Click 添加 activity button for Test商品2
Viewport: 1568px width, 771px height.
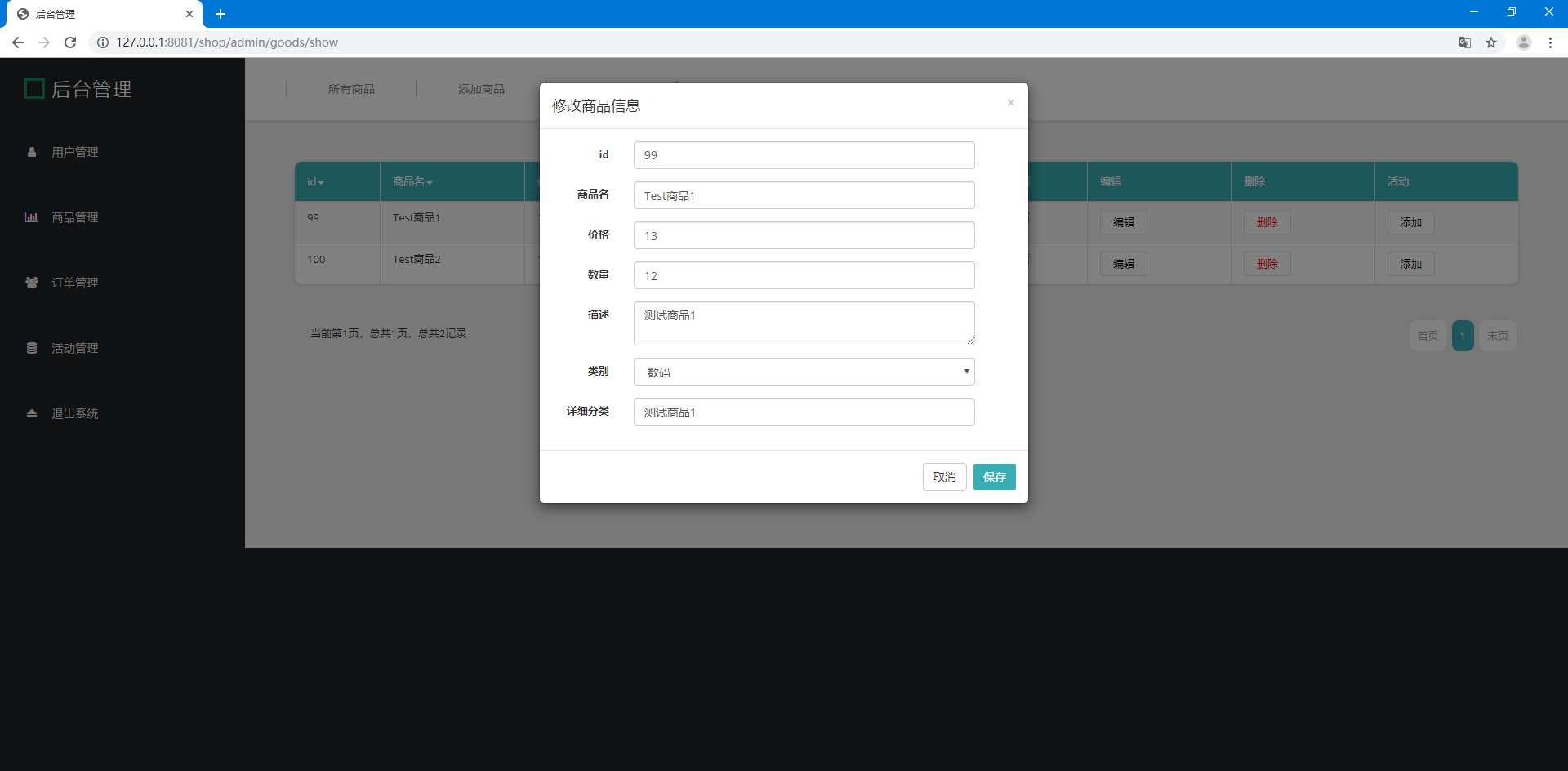[1411, 264]
